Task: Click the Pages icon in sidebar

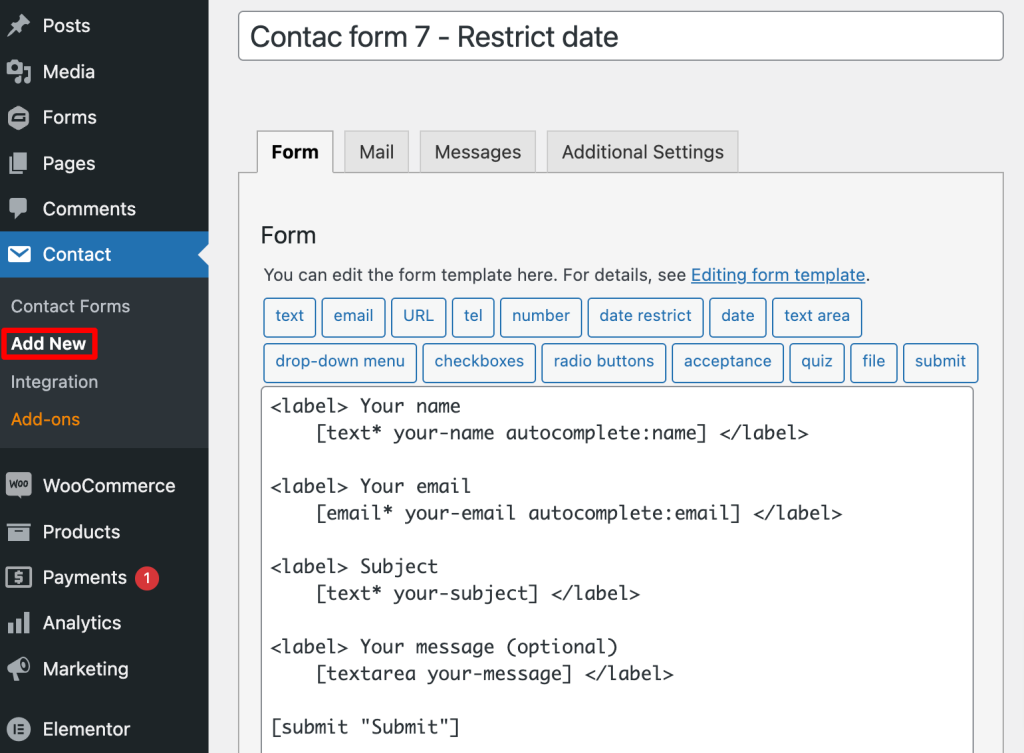Action: coord(19,163)
